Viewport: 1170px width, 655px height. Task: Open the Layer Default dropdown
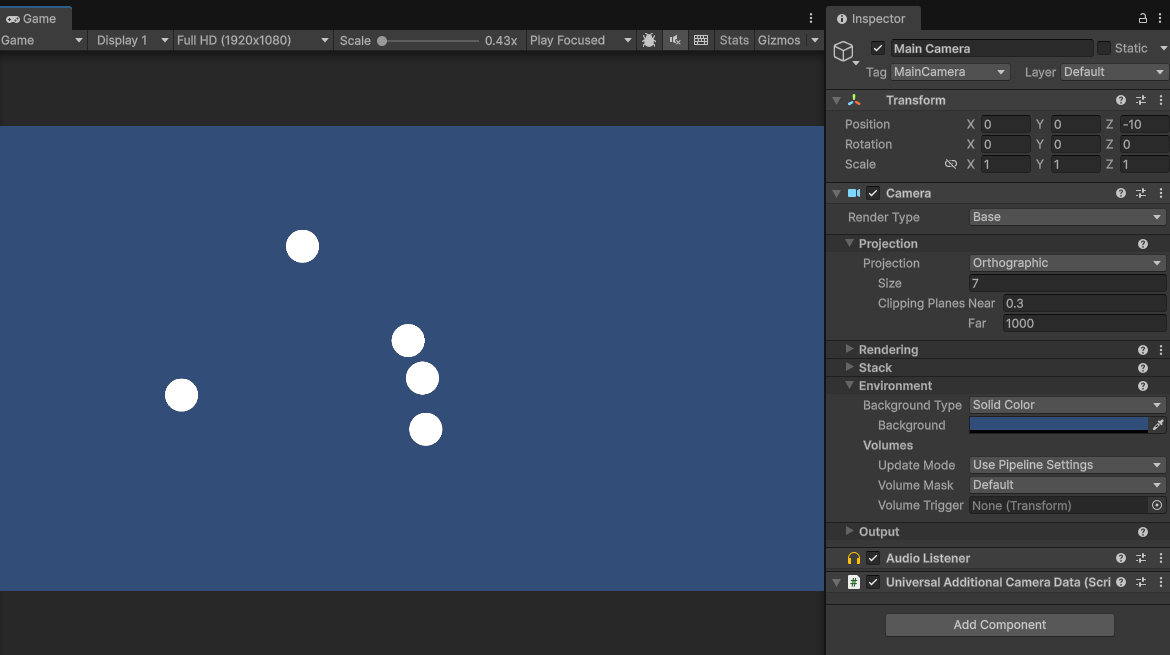[1113, 72]
